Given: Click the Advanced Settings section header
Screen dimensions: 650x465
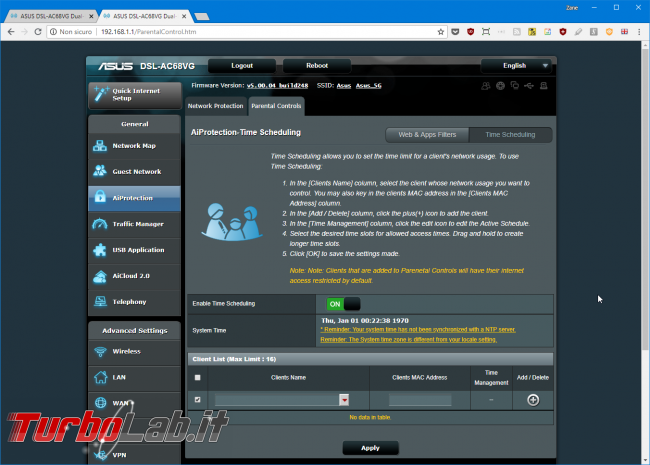Looking at the screenshot, I should point(135,331).
